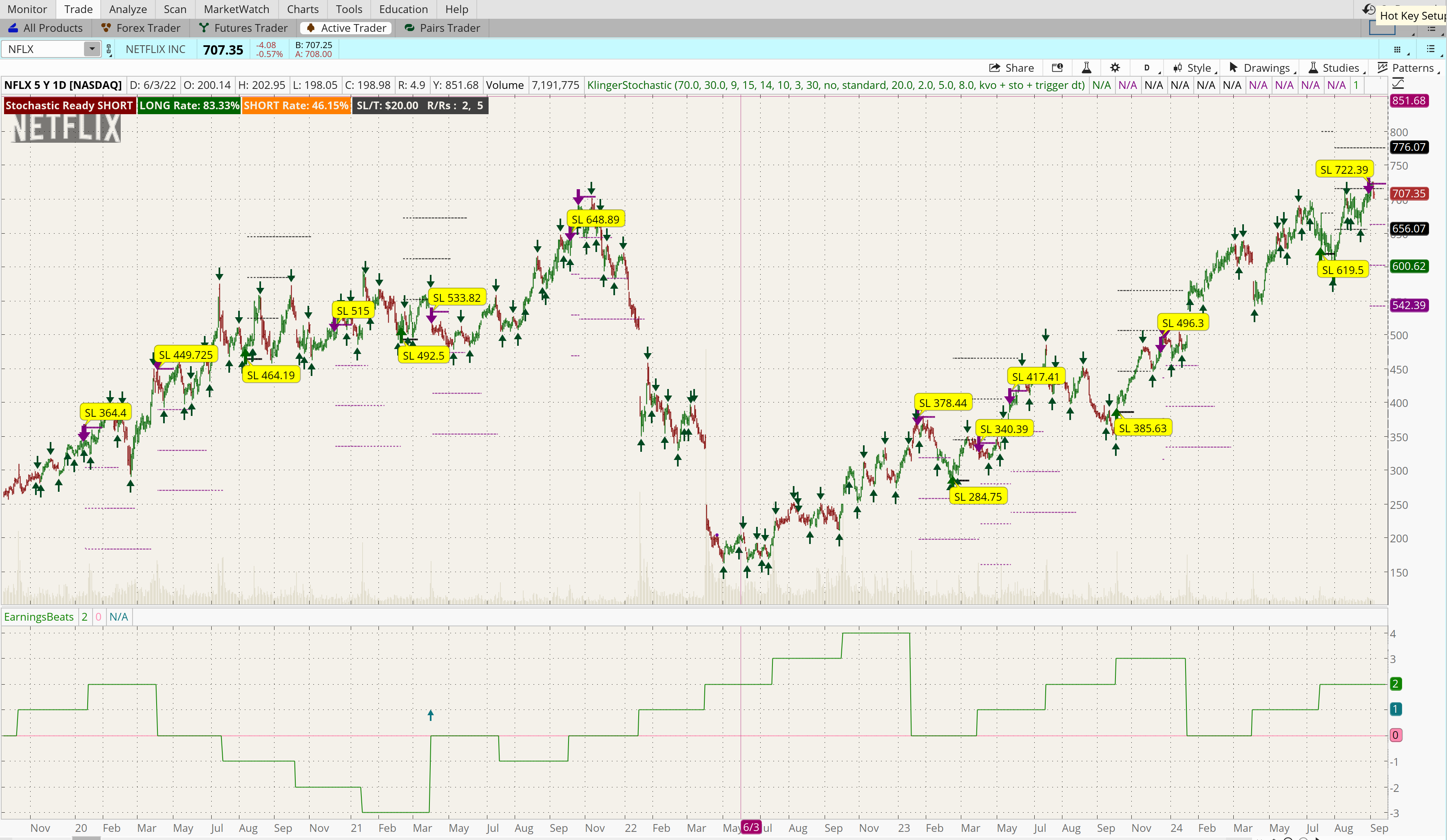The height and width of the screenshot is (840, 1447).
Task: Open the chart grid layout icon
Action: click(x=1398, y=49)
